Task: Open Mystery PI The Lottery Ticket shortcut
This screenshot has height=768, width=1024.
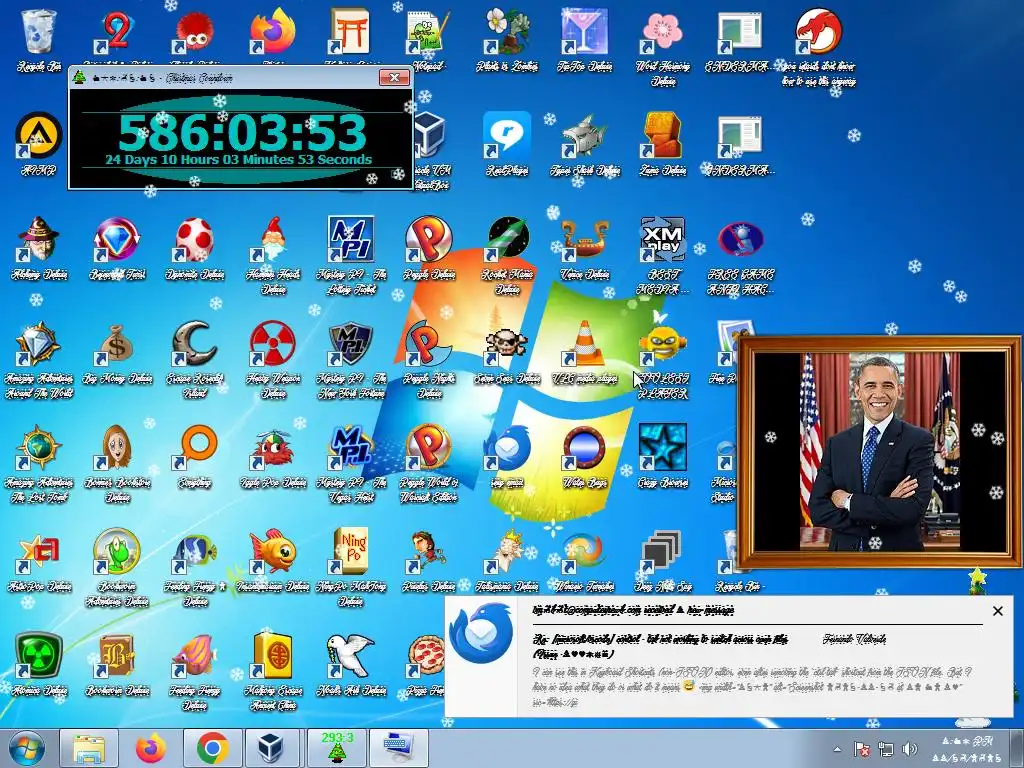Action: tap(351, 240)
